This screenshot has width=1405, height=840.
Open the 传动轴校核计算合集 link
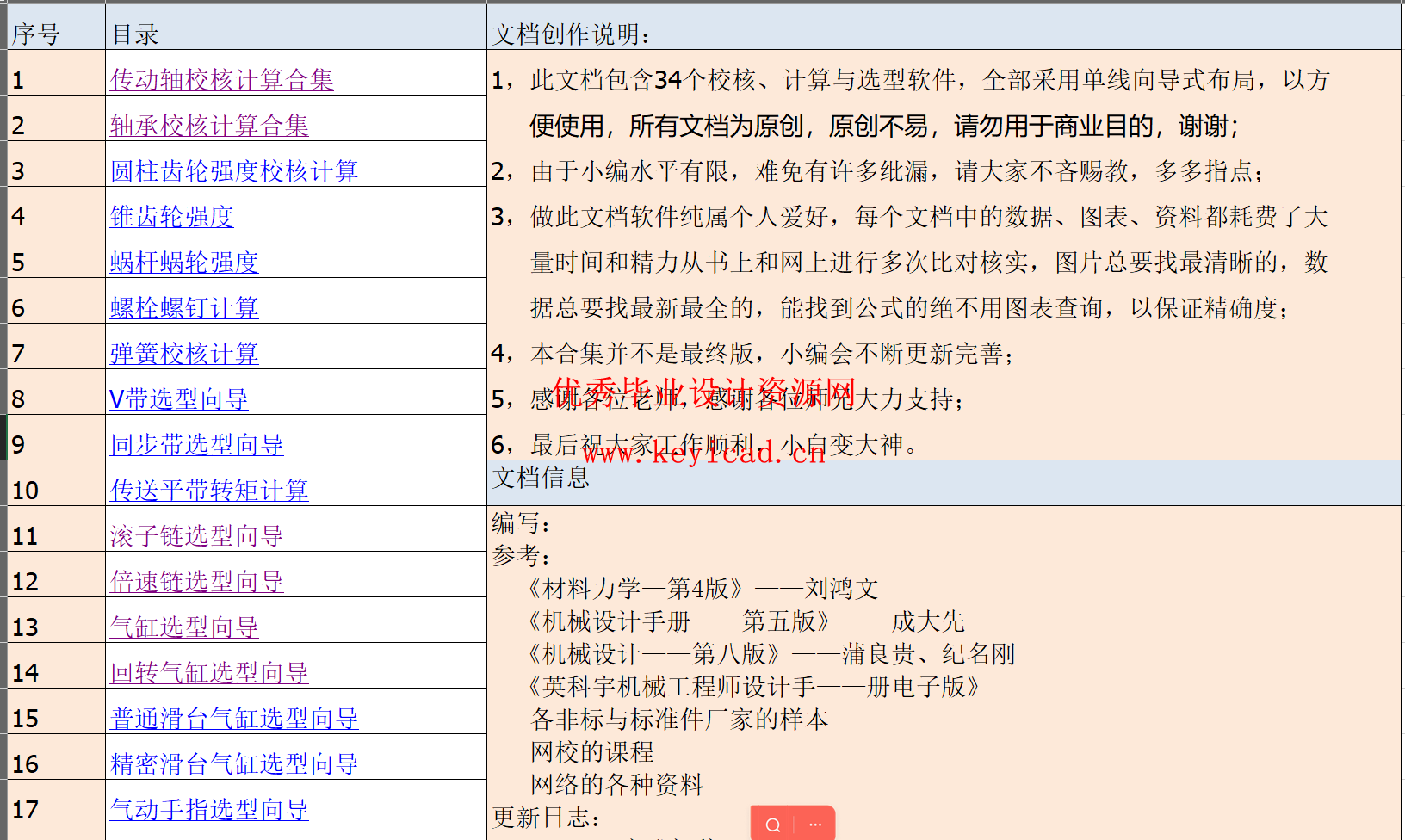coord(221,80)
